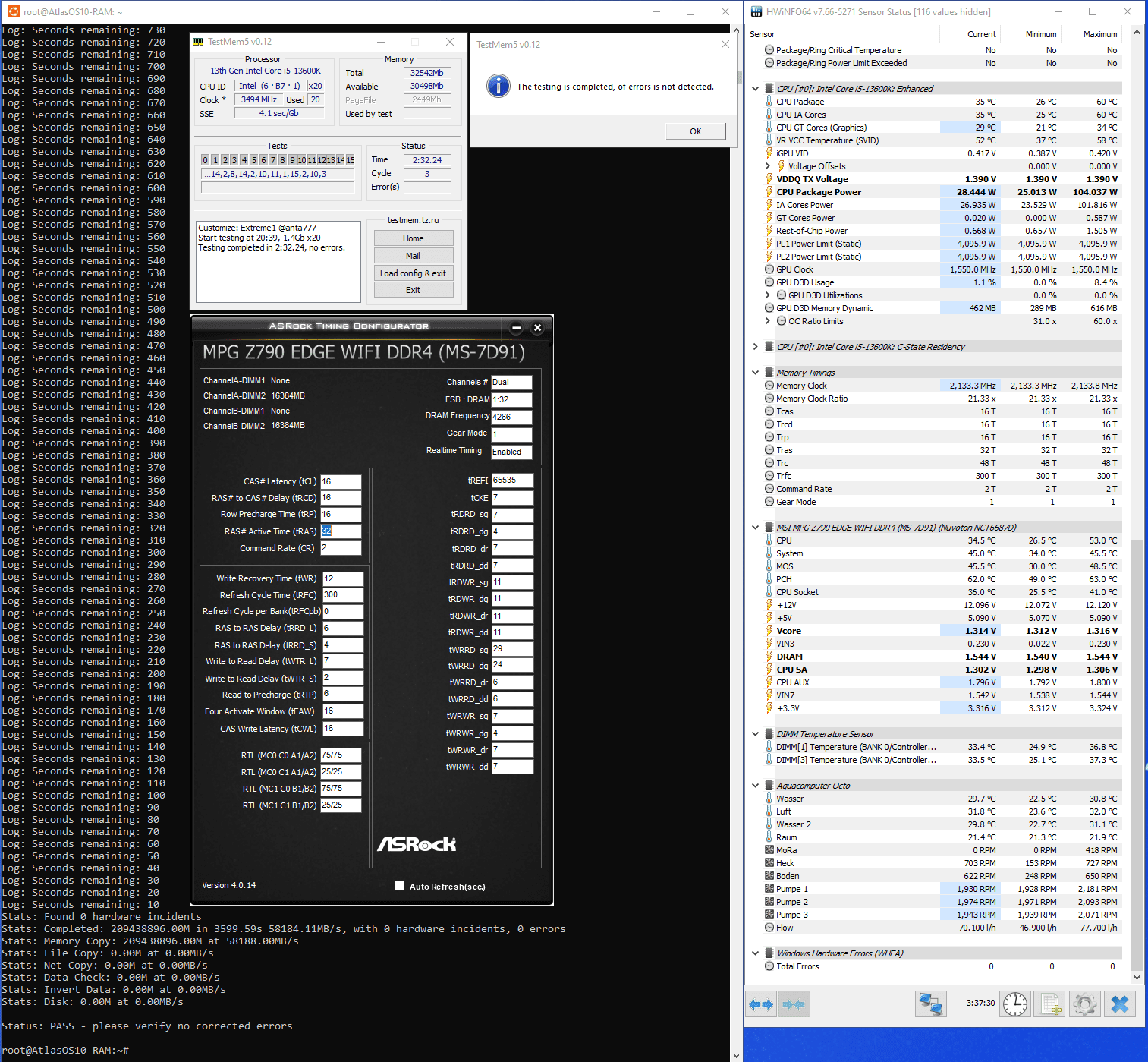The image size is (1148, 1062).
Task: Collapse the CPU [#0] Enhanced sensor group
Action: pos(755,89)
